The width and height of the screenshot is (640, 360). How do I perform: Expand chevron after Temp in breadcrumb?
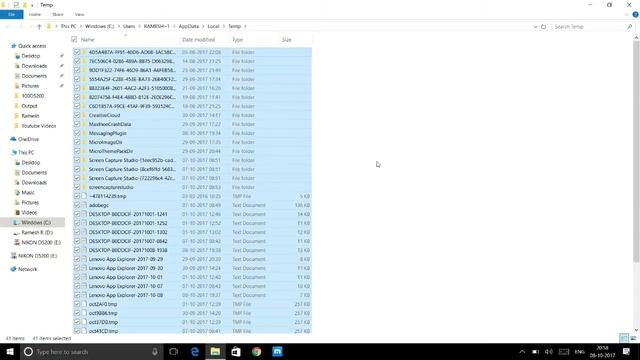245,27
